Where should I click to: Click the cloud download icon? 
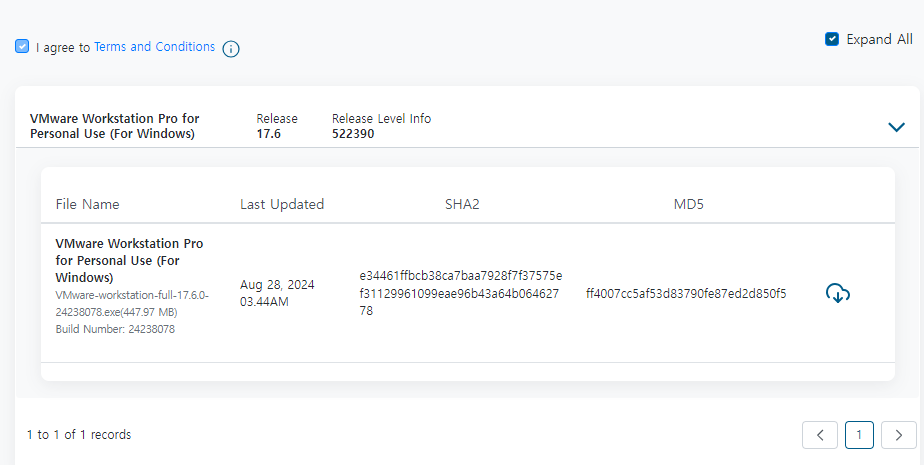click(837, 293)
